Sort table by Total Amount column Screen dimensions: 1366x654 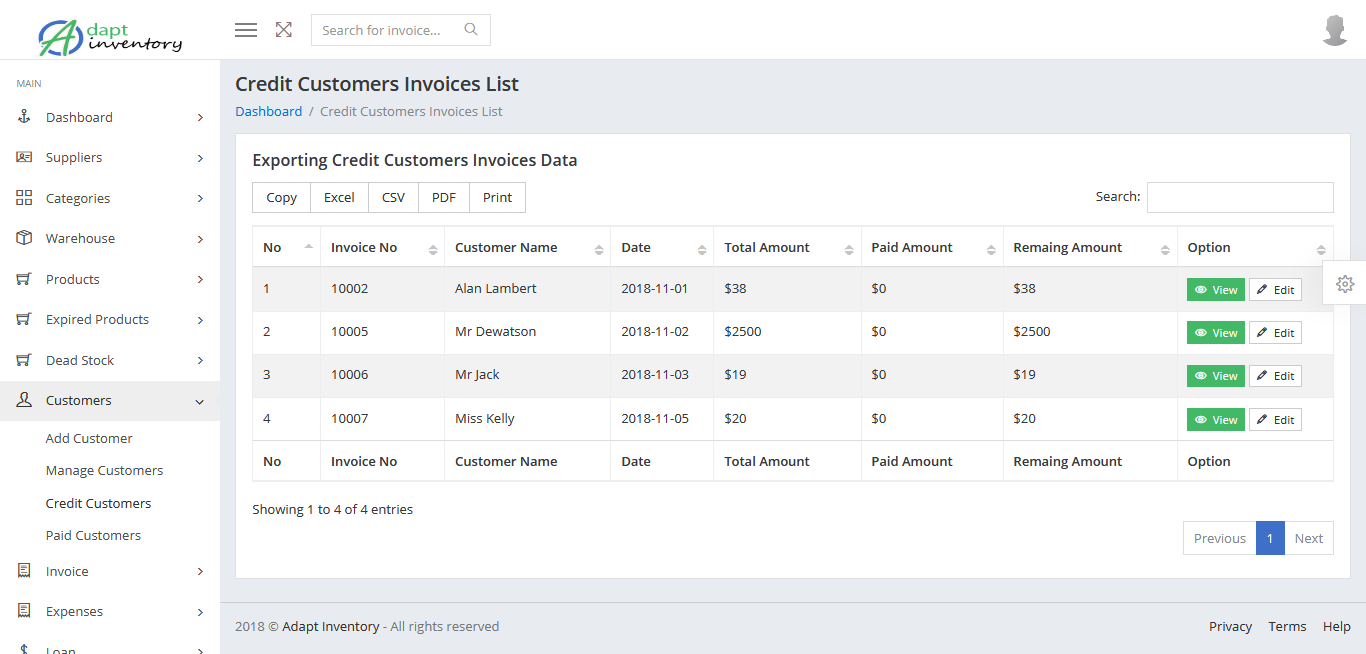[x=786, y=248]
